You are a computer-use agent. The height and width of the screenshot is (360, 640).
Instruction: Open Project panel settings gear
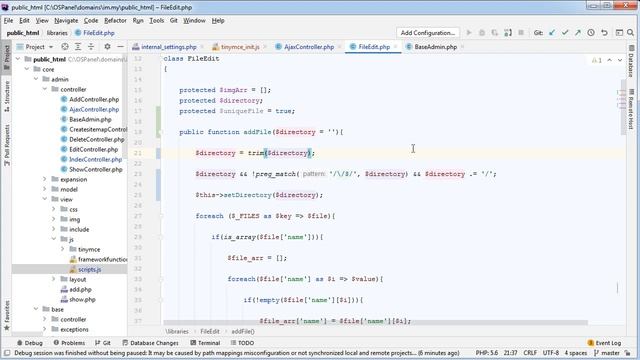107,47
